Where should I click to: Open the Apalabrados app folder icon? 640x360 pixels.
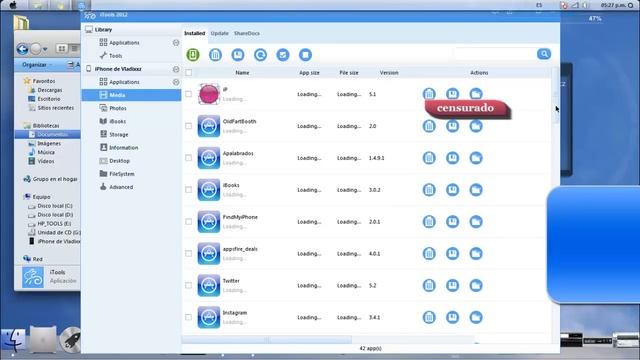point(476,158)
